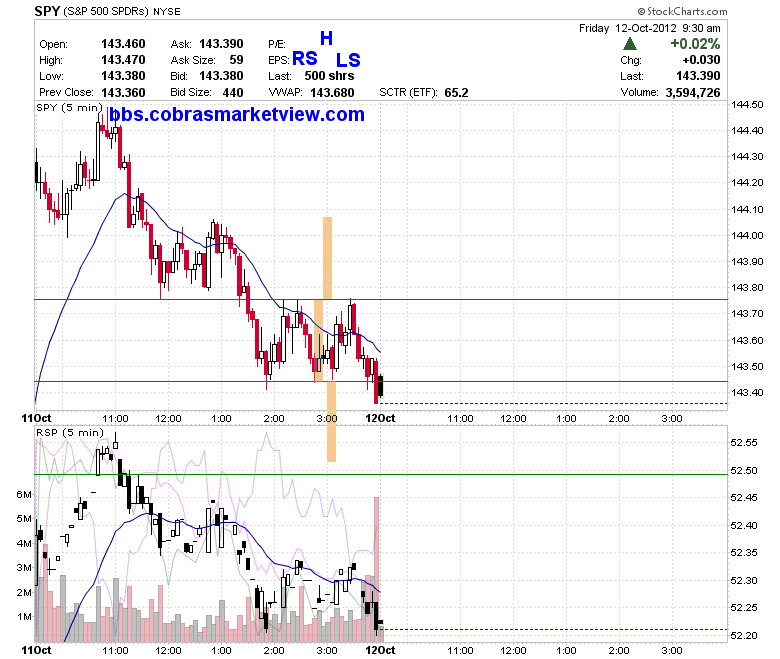The height and width of the screenshot is (659, 780).
Task: Click the 6M volume axis label
Action: 24,494
